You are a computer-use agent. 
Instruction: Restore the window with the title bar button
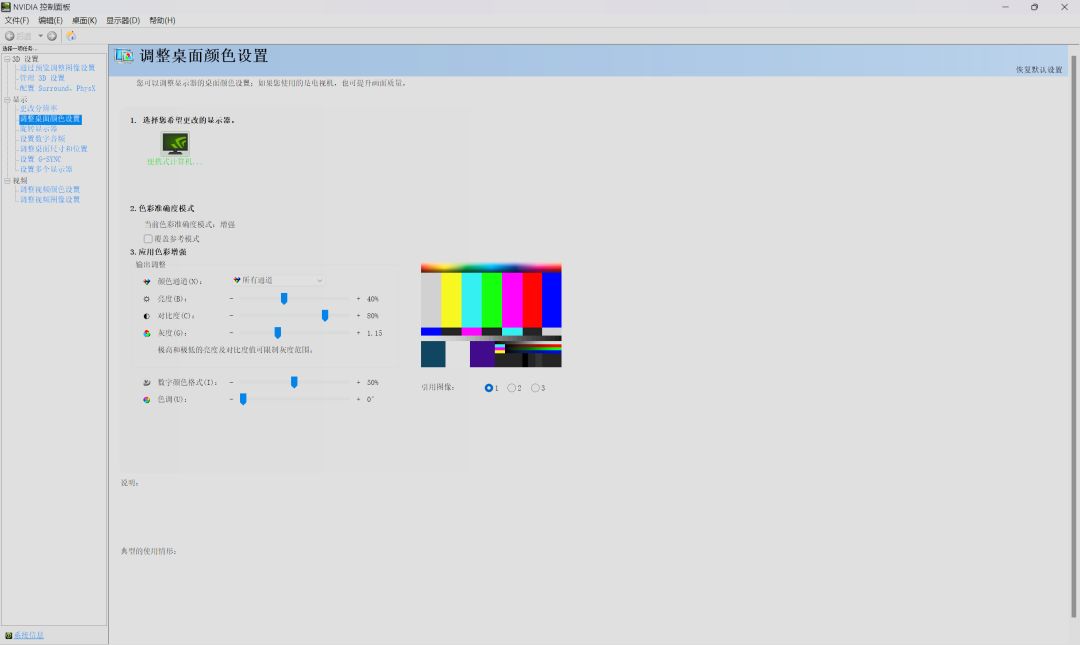coord(1035,7)
